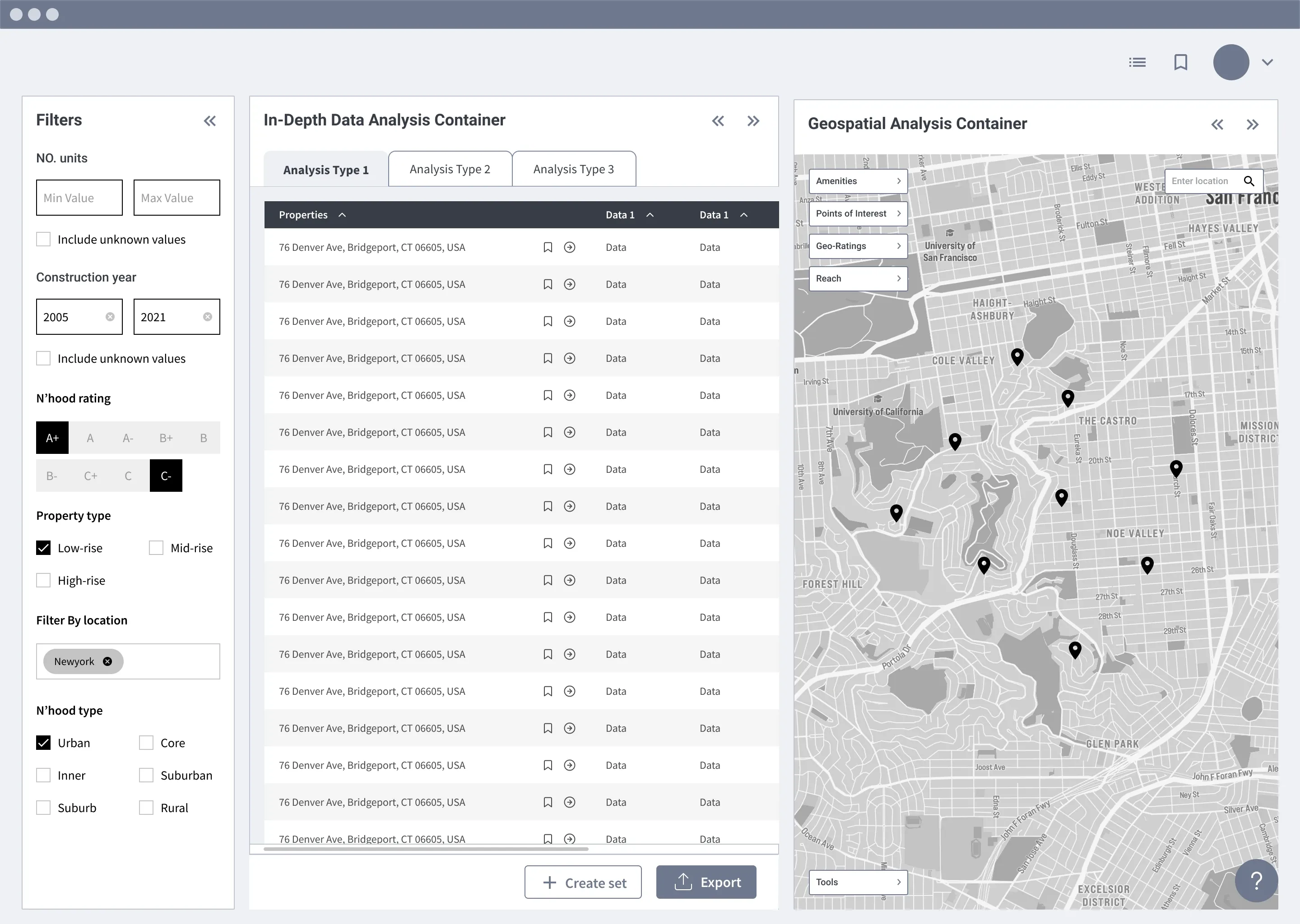Click map pin near Dolores St
Screen dimensions: 1300x924
click(x=1176, y=468)
